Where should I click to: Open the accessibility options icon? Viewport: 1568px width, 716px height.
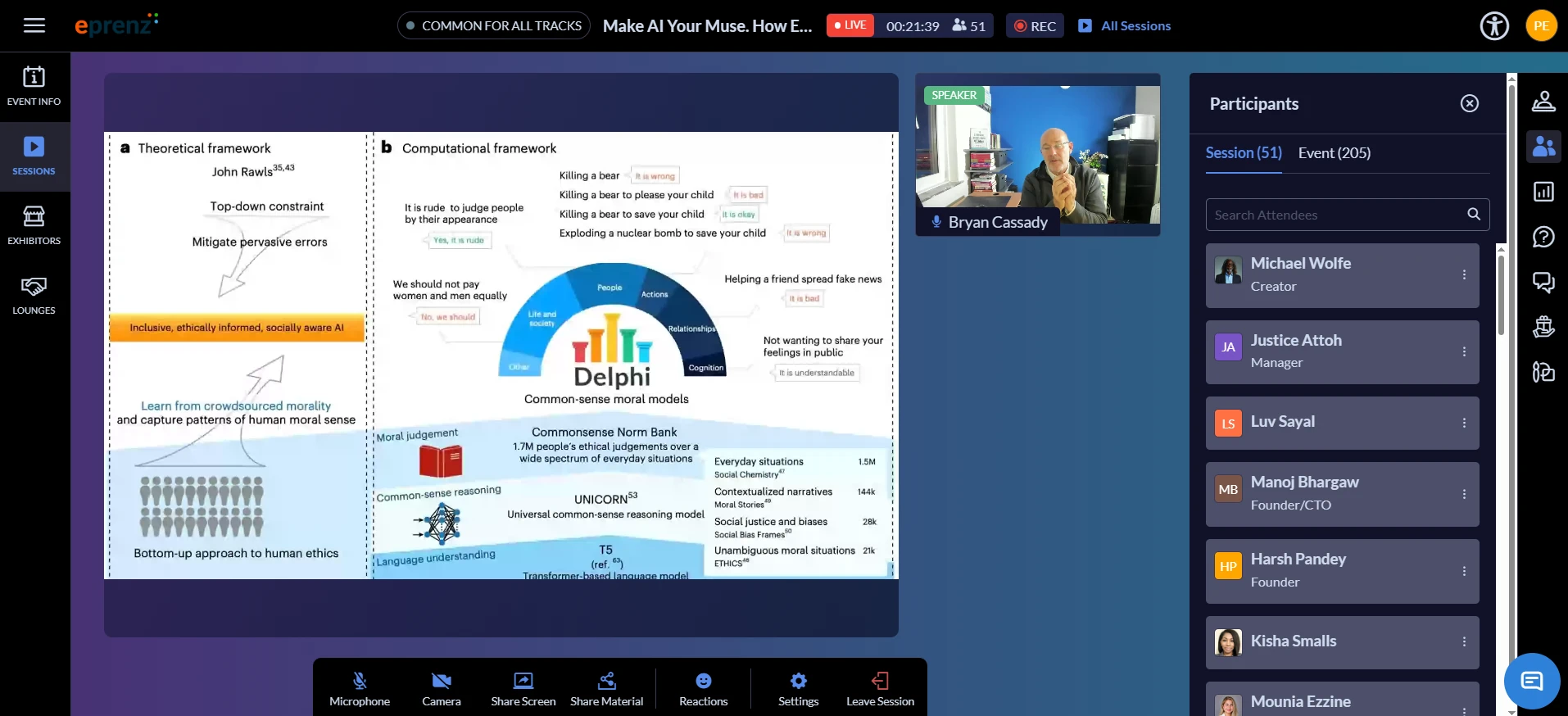point(1494,25)
